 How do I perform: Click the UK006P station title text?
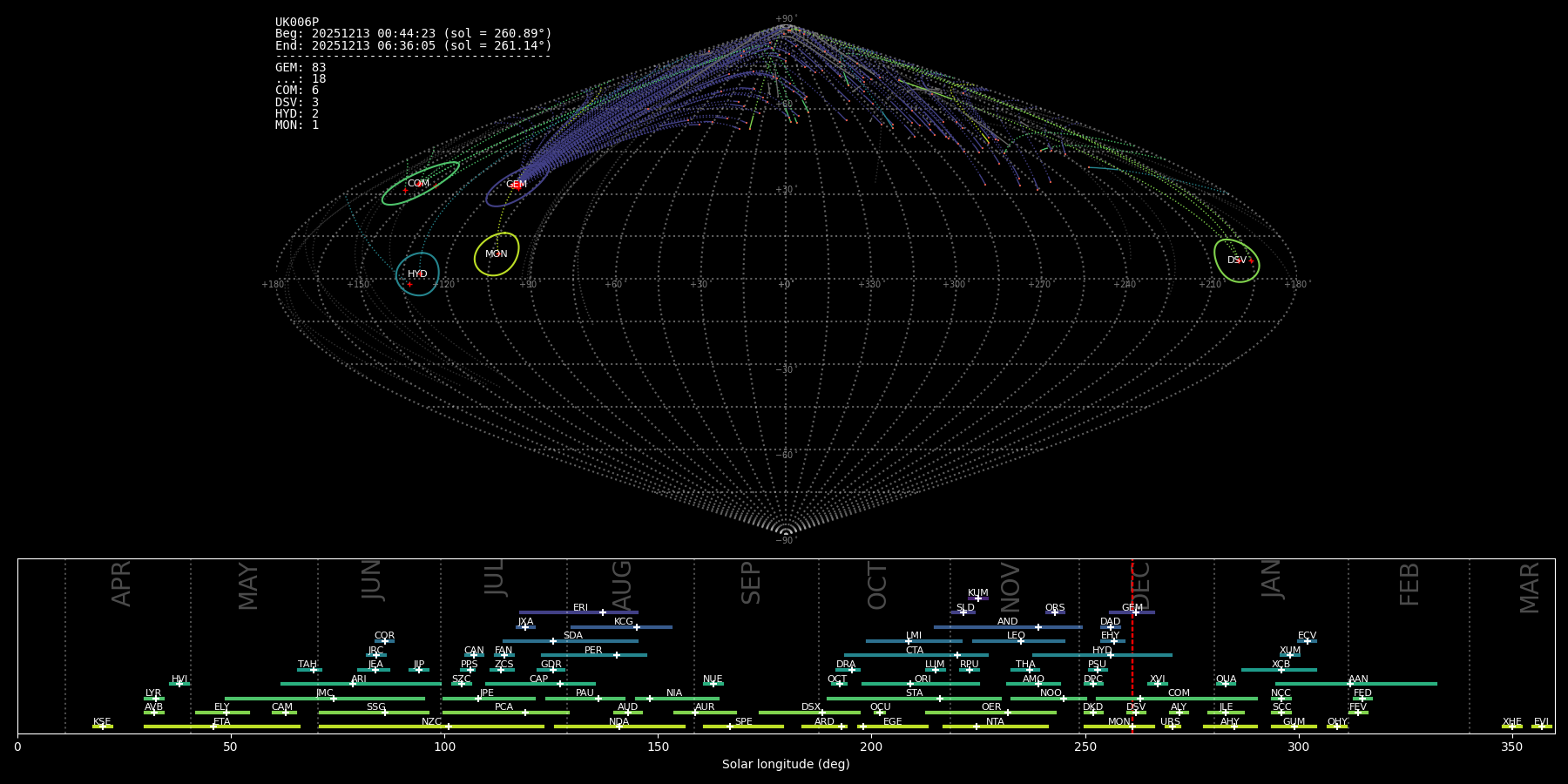297,23
